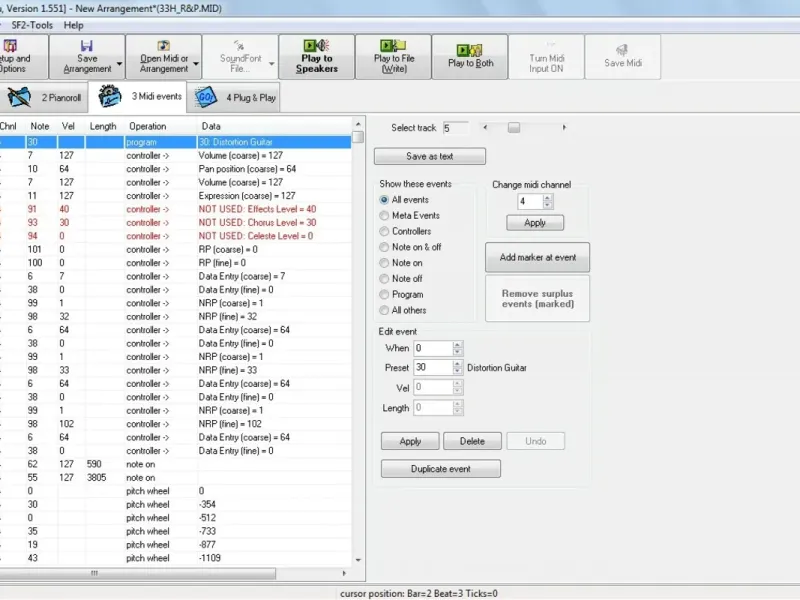This screenshot has width=800, height=600.
Task: Select the All events radio button
Action: pos(384,199)
